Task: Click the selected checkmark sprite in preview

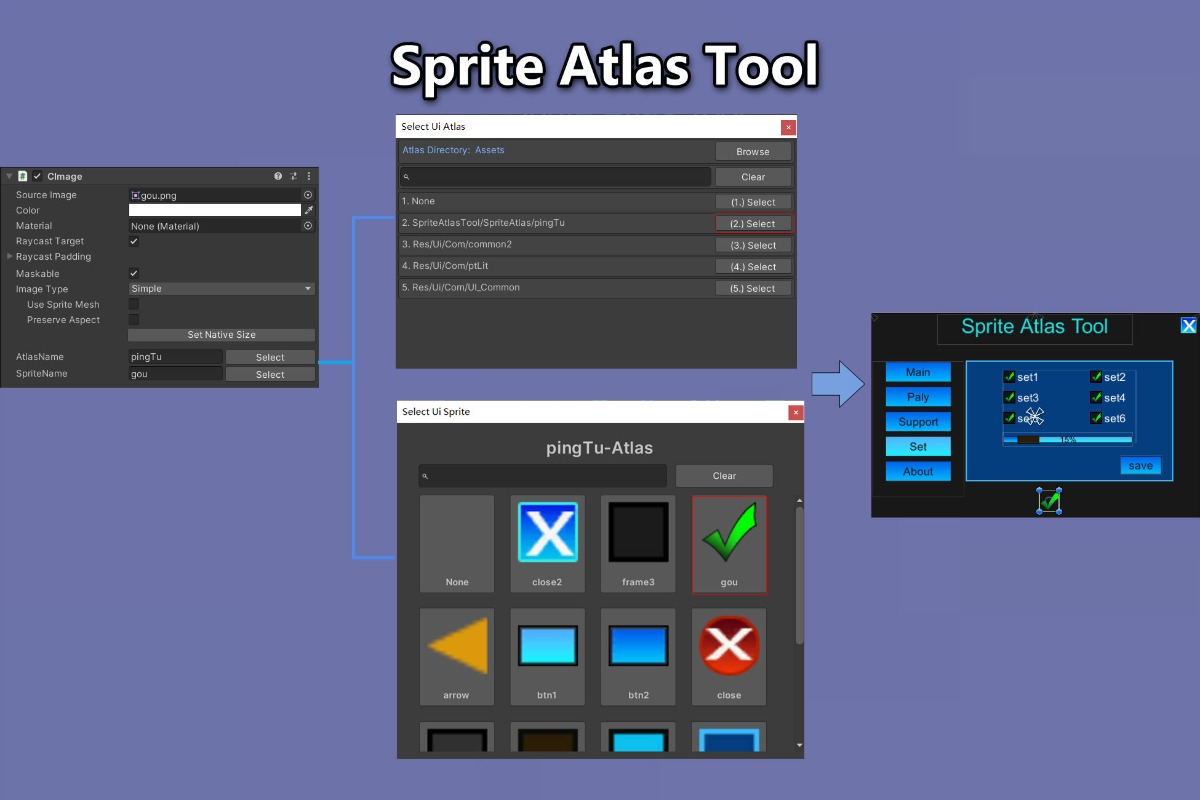Action: 1049,501
